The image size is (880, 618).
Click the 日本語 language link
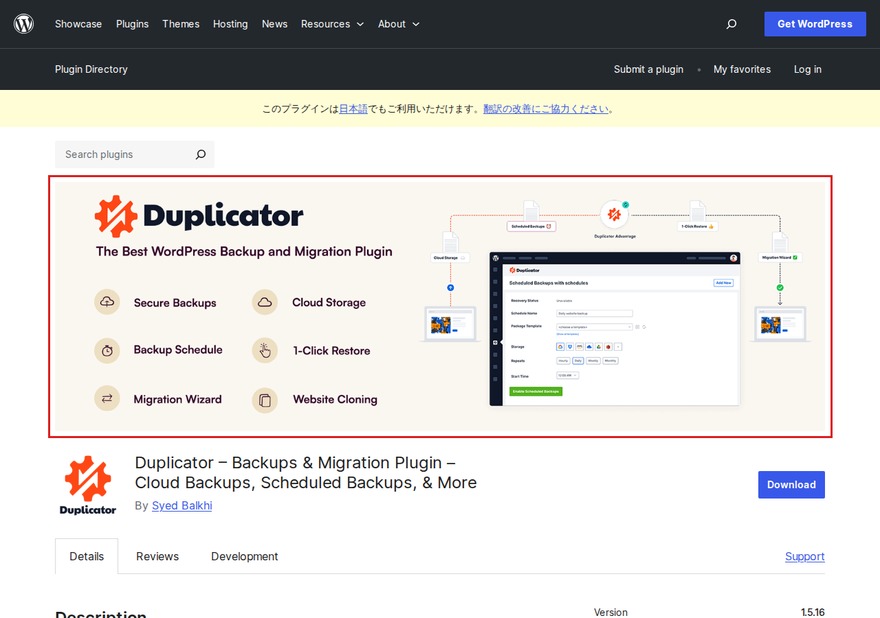pos(353,109)
